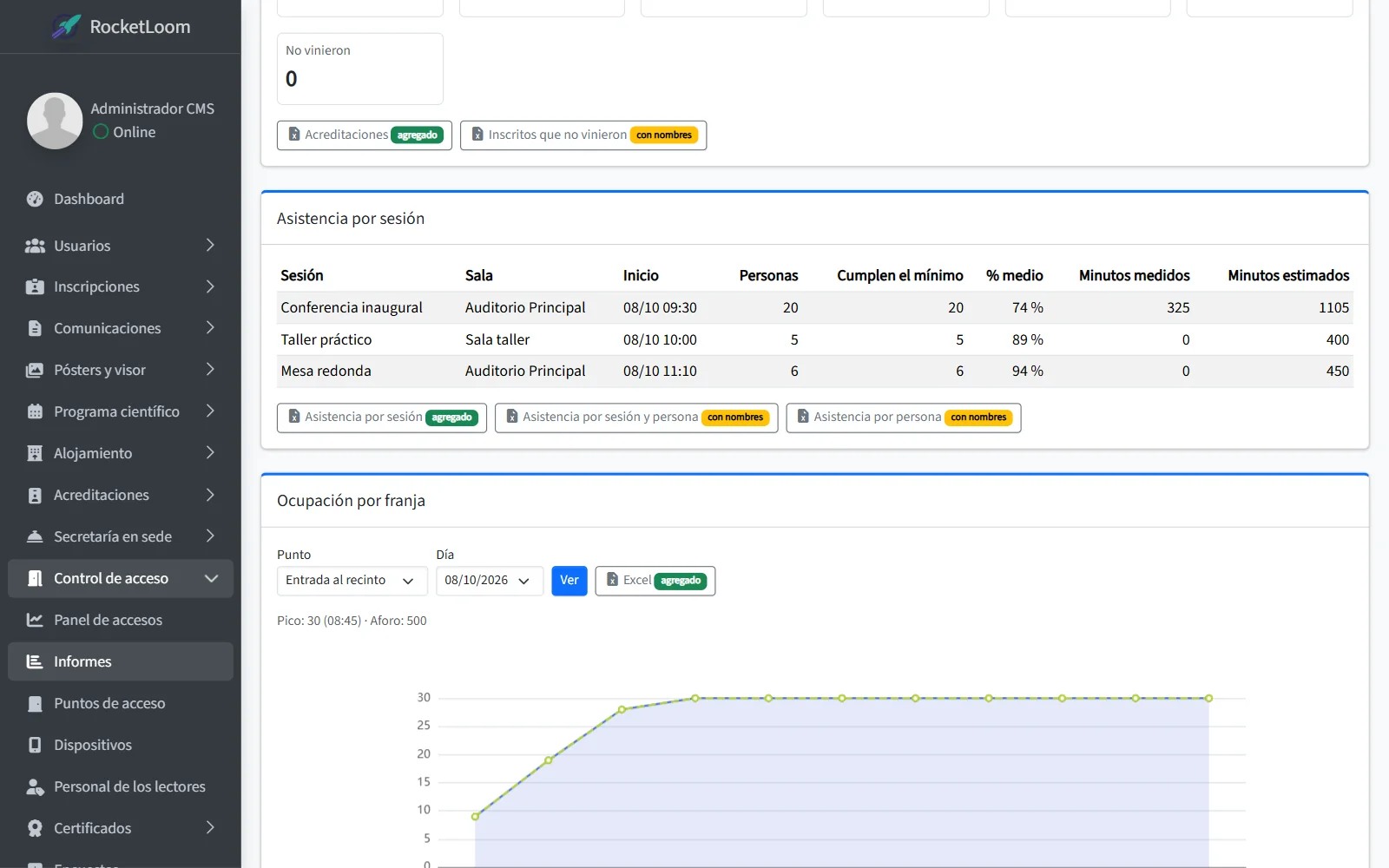Viewport: 1389px width, 868px height.
Task: Click the Puntos de acceso door icon
Action: (x=35, y=703)
